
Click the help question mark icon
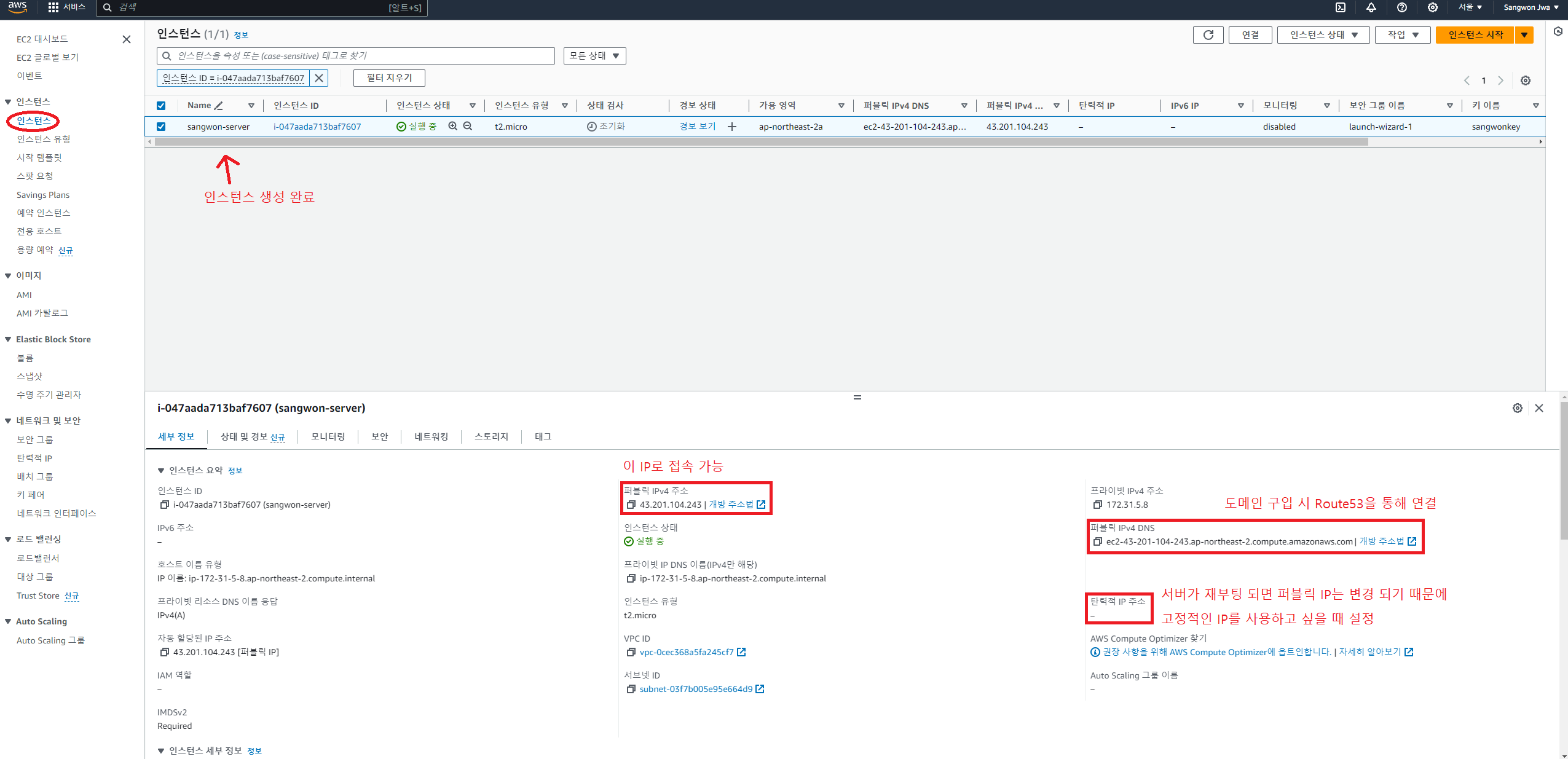[x=1402, y=7]
